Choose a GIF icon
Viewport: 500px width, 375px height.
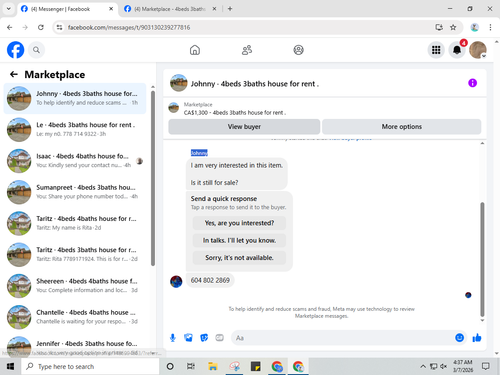(219, 338)
